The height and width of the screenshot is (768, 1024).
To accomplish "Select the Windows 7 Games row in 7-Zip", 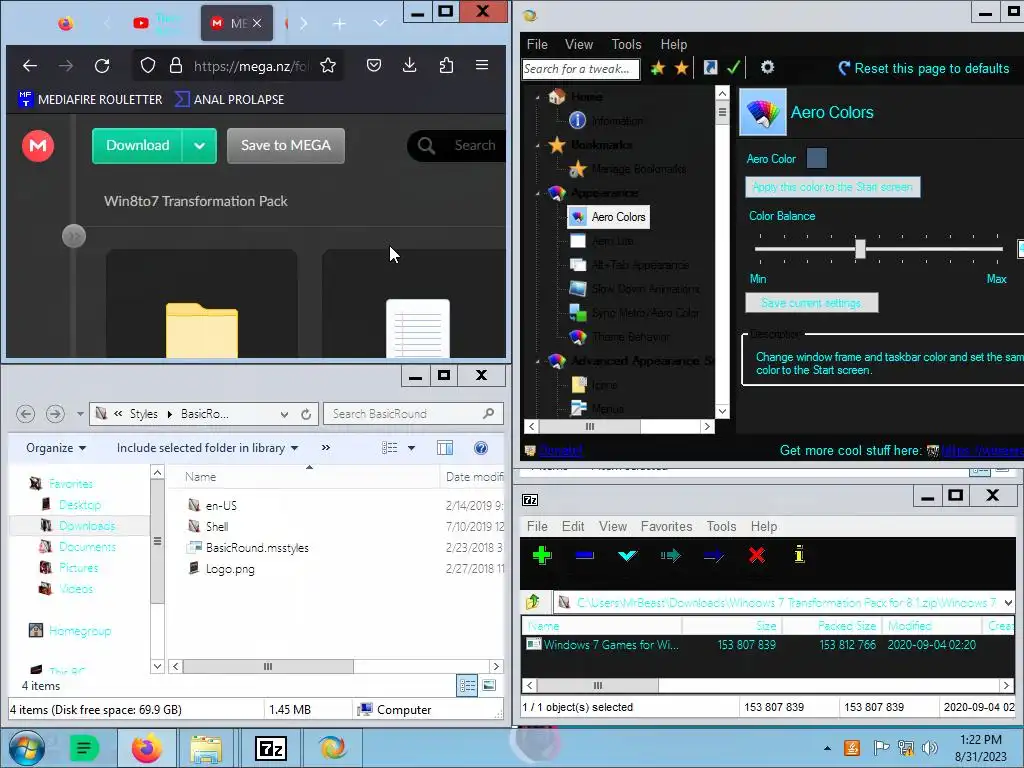I will 768,645.
